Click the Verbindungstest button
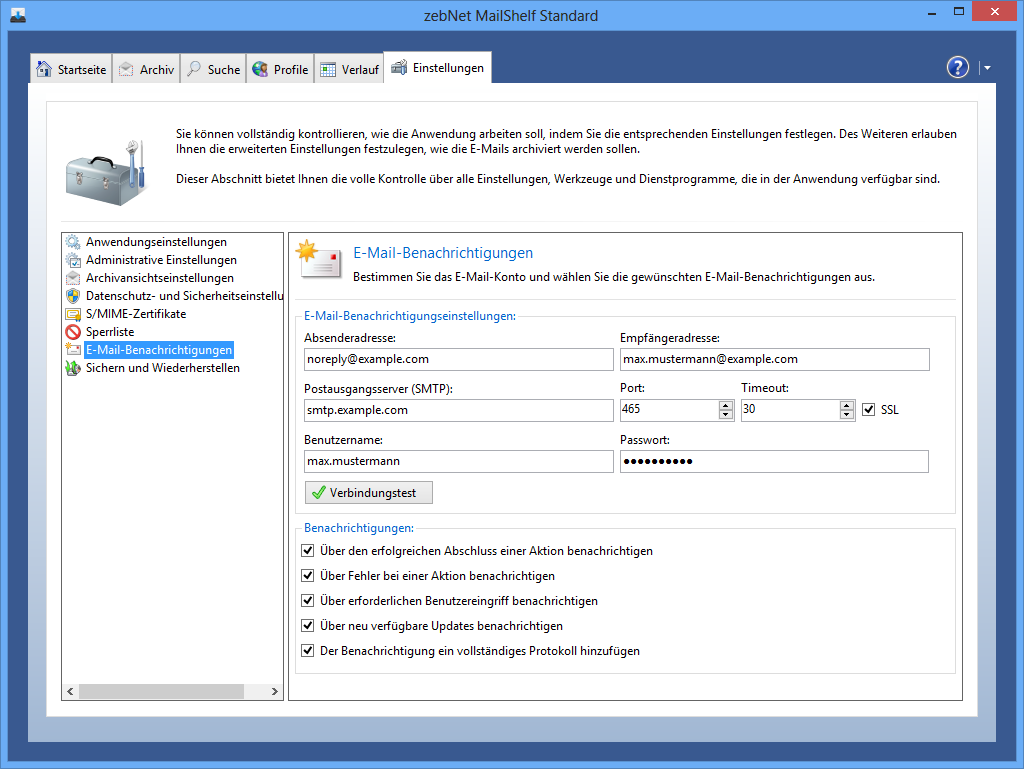 [x=369, y=493]
